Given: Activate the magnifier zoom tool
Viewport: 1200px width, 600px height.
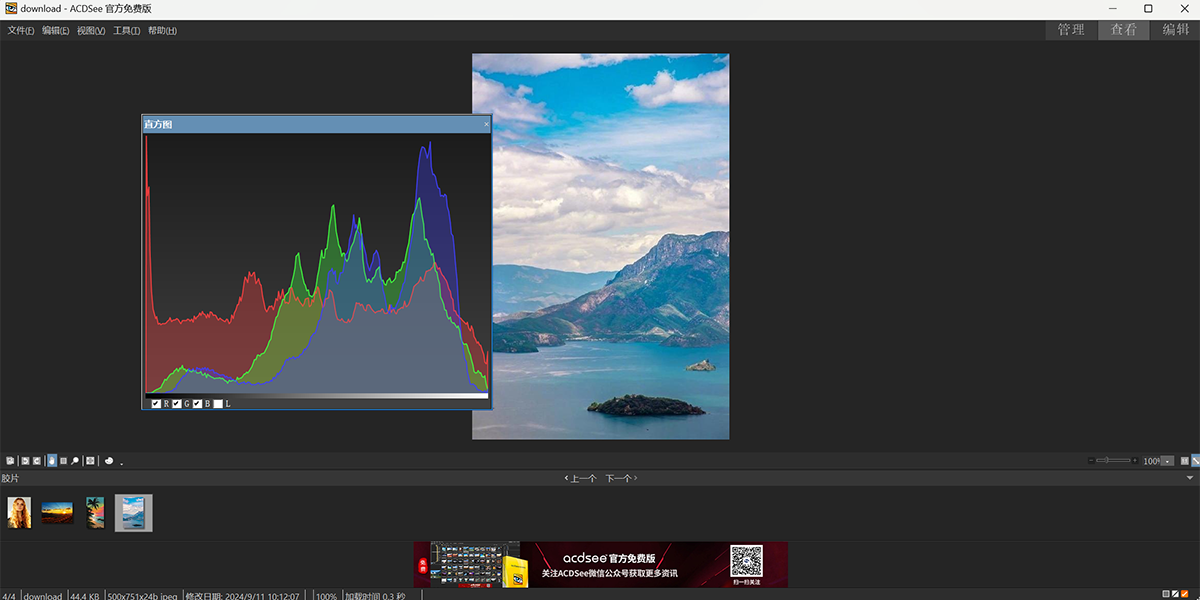Looking at the screenshot, I should point(75,461).
